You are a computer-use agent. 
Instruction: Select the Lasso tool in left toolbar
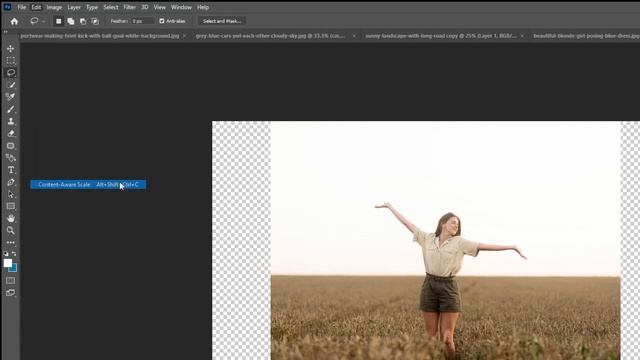11,73
